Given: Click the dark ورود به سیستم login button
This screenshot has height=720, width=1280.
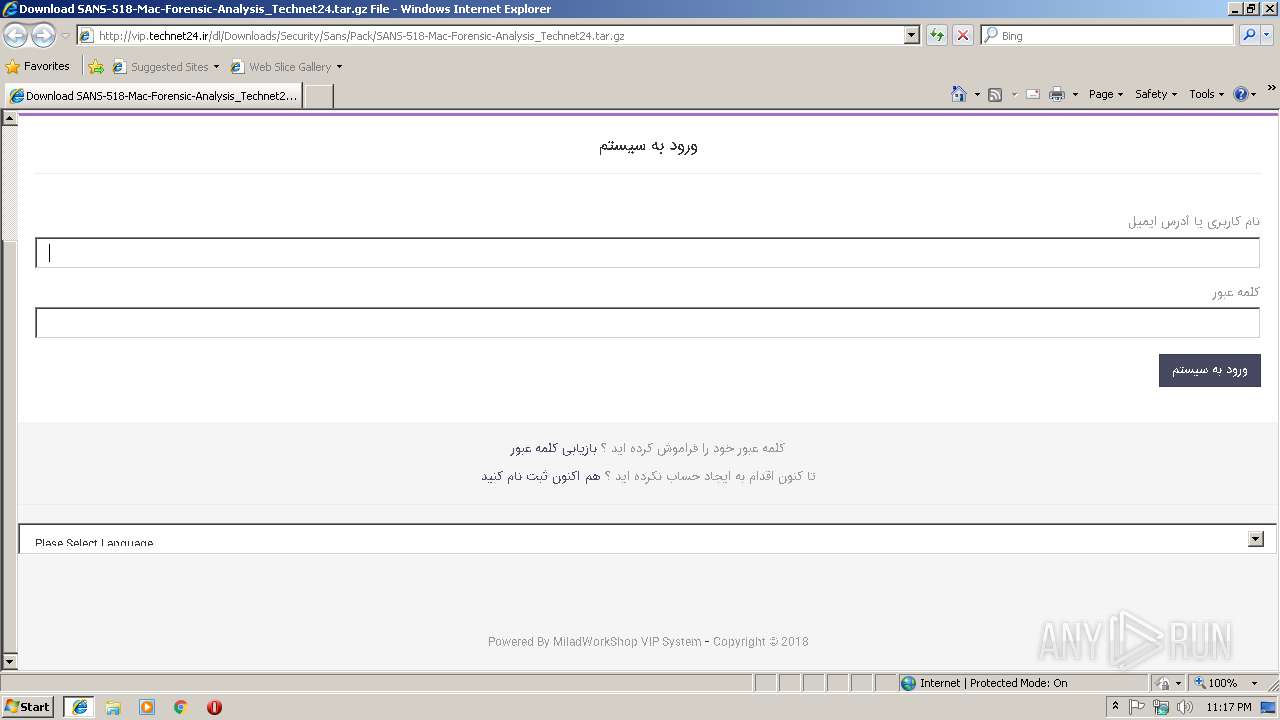Looking at the screenshot, I should (1209, 370).
